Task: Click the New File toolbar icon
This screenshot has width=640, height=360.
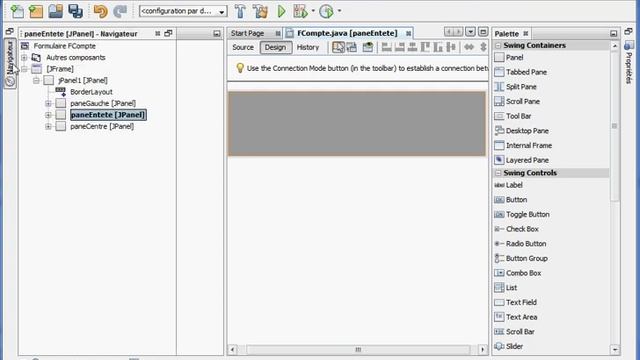Action: (x=17, y=11)
